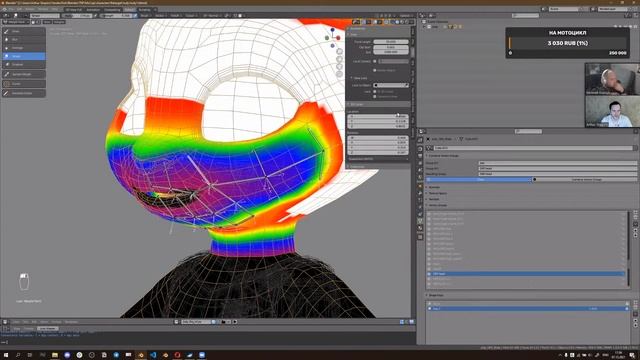Open Output properties tab

coord(420,156)
